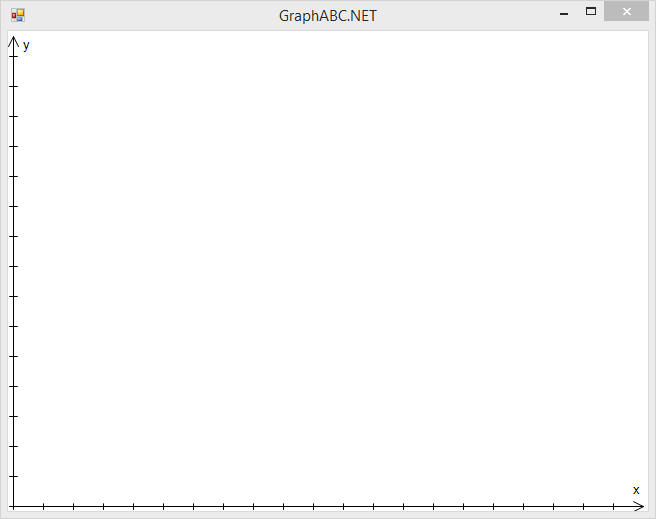Maximize the GraphABC.NET window

point(591,11)
